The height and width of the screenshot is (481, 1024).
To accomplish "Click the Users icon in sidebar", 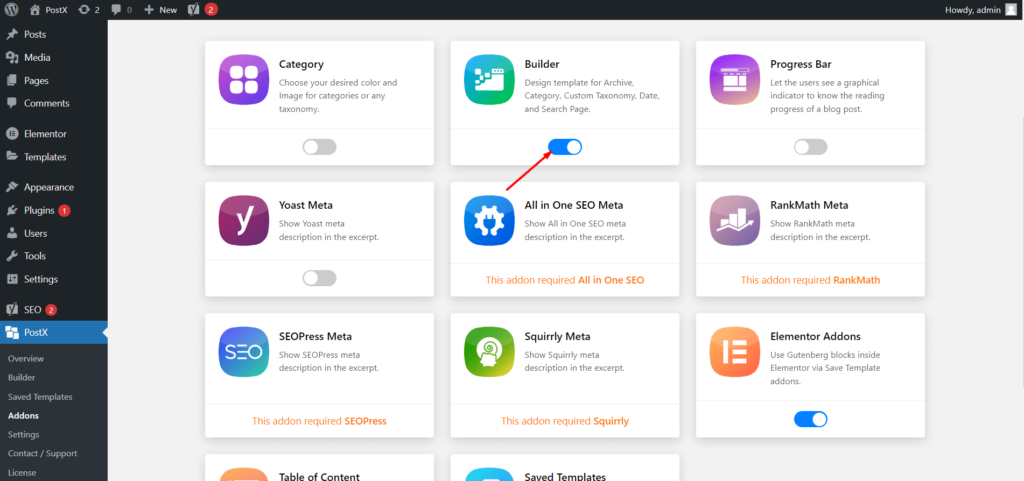I will click(x=12, y=233).
